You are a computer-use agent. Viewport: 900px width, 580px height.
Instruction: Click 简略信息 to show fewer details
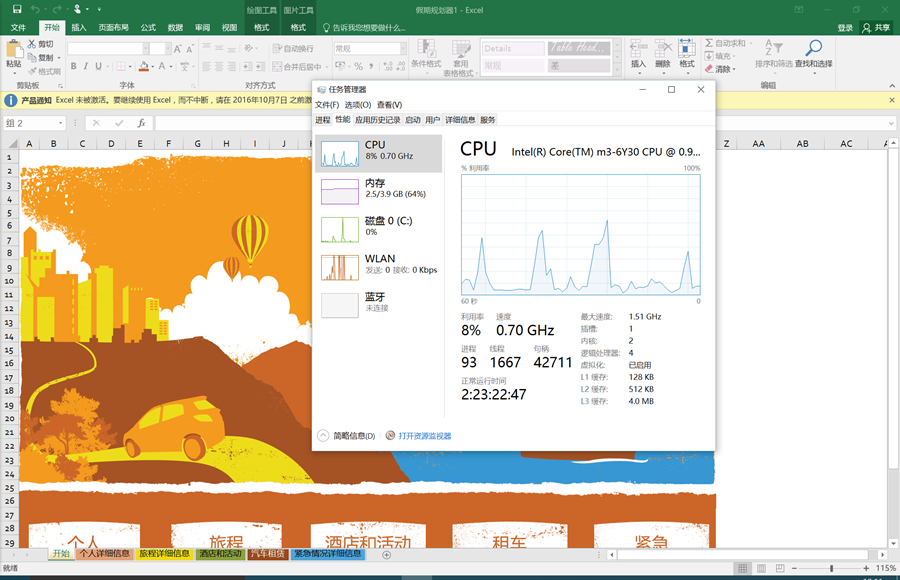click(x=353, y=436)
